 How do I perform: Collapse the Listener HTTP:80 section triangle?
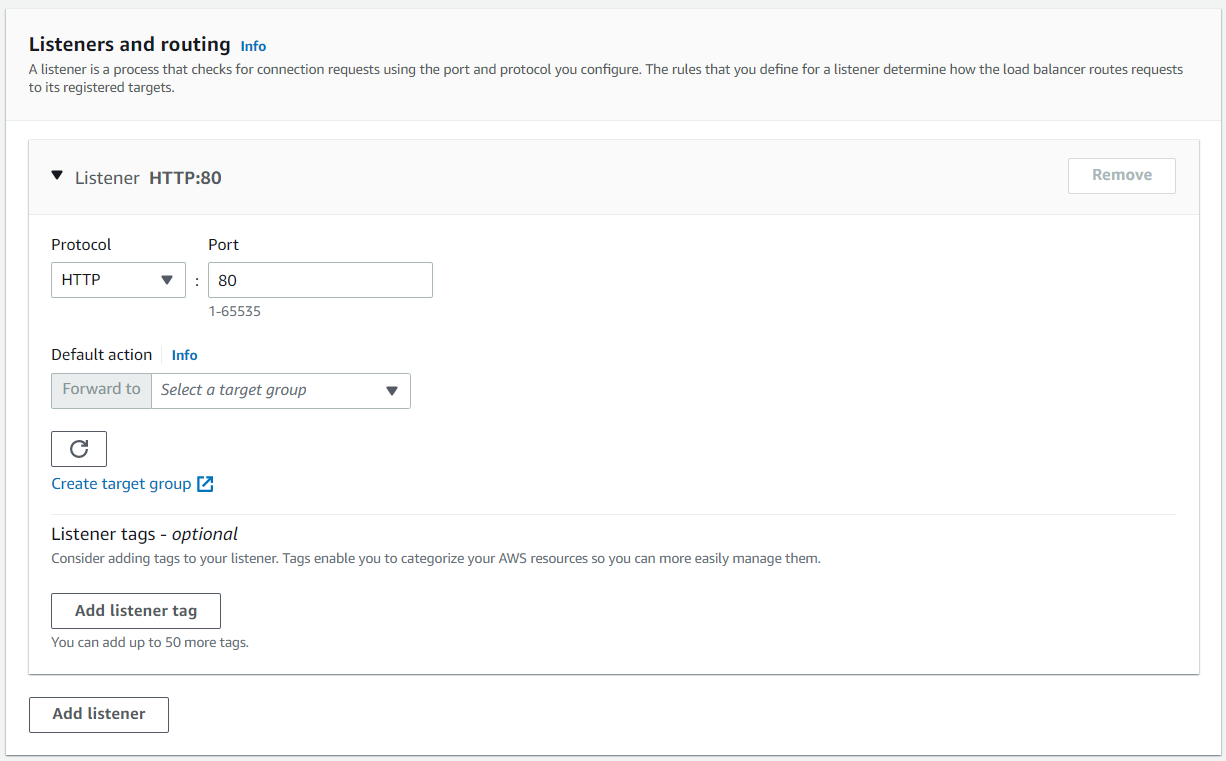(57, 176)
